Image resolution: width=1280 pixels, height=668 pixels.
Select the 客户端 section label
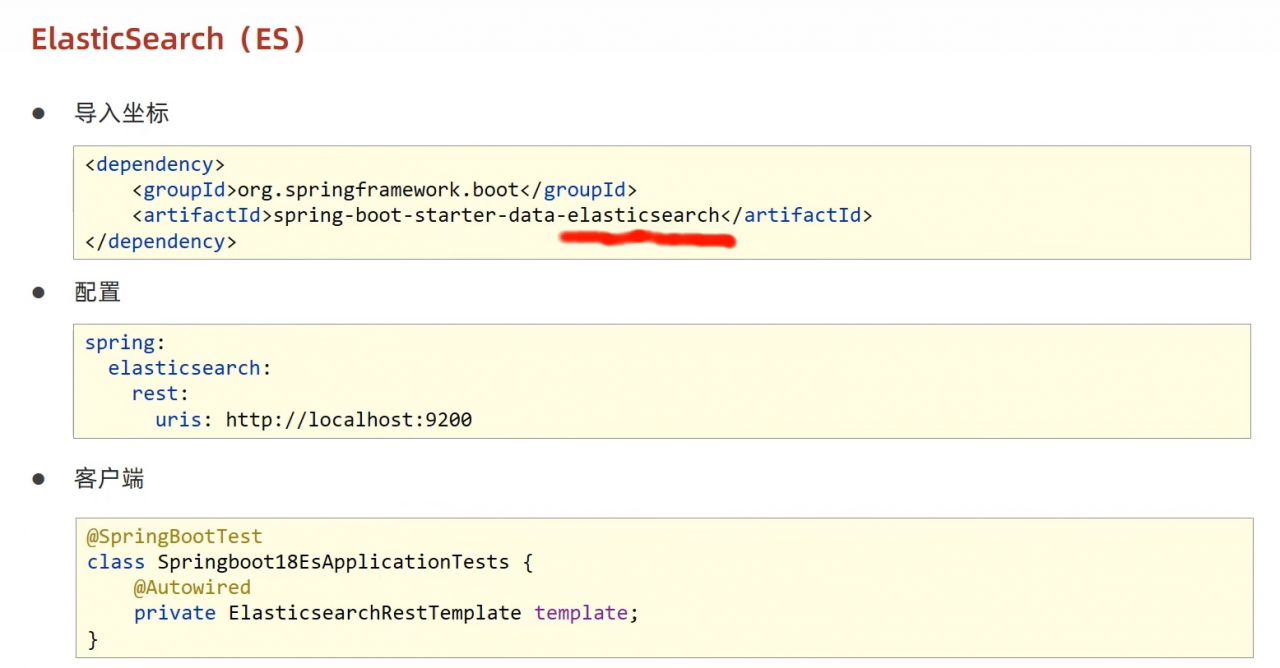click(x=109, y=478)
